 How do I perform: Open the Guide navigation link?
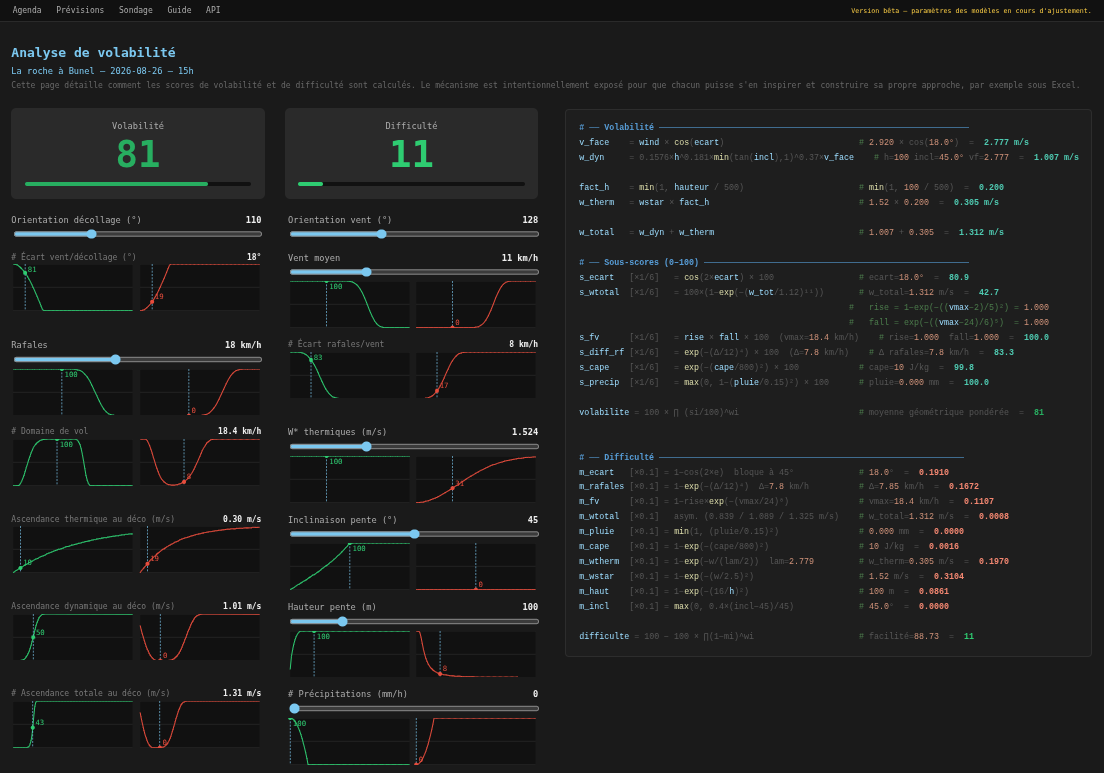point(179,10)
